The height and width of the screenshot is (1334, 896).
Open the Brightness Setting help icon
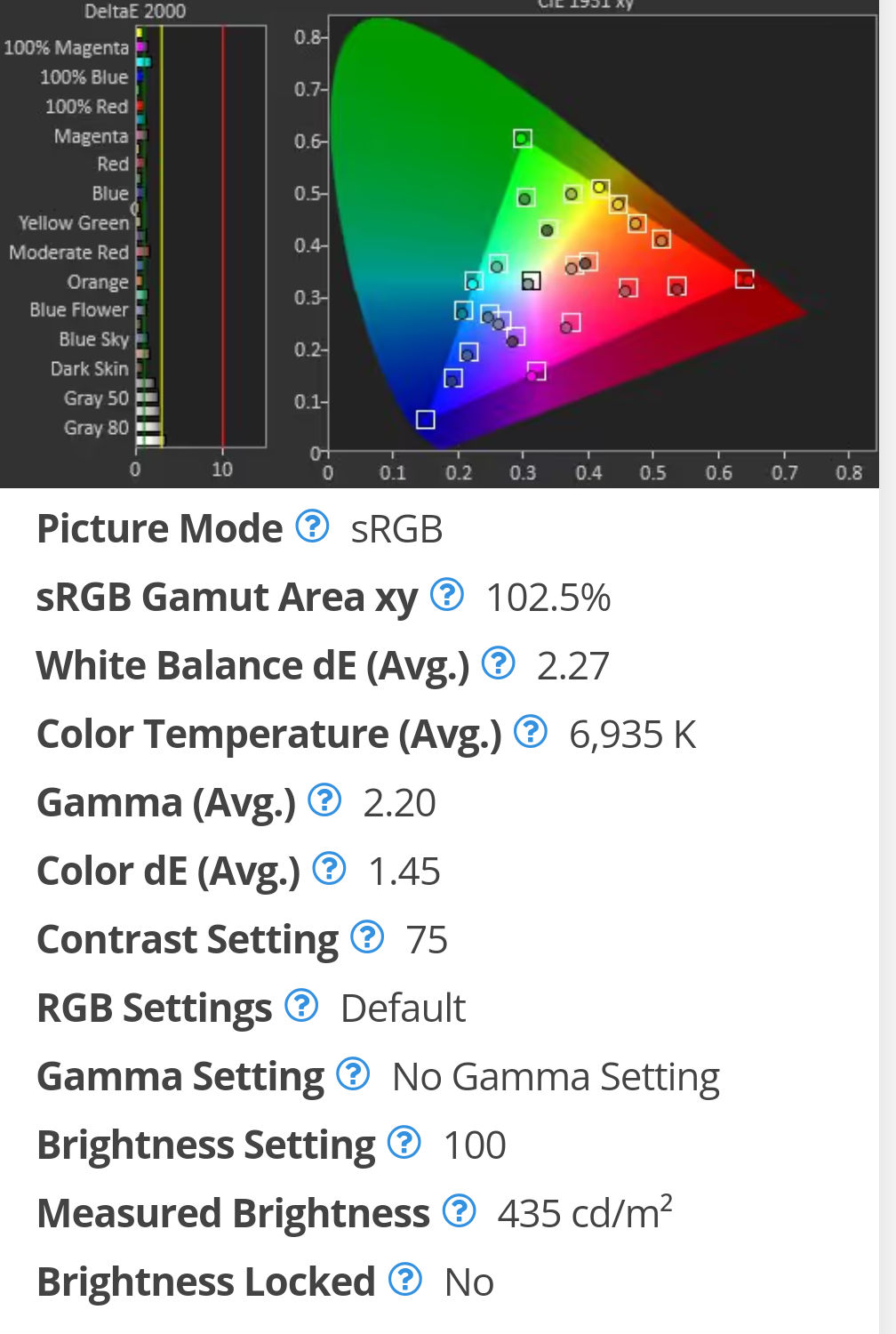click(x=404, y=1143)
